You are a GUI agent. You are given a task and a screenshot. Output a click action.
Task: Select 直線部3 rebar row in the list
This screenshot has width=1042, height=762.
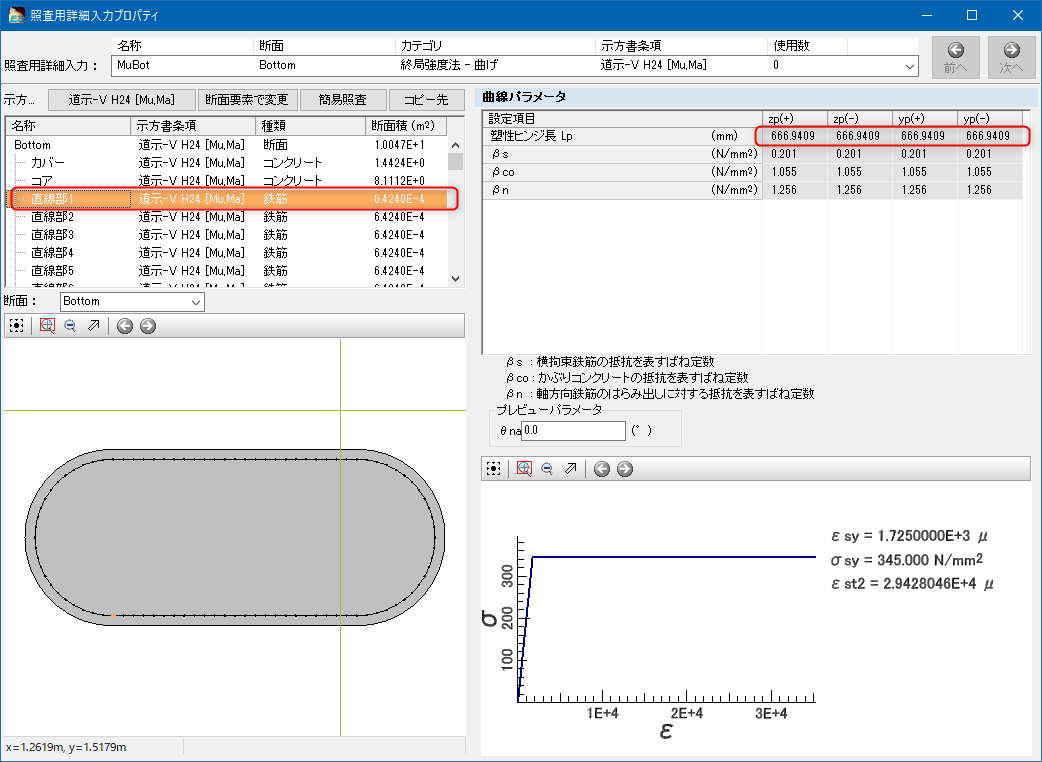click(x=52, y=235)
